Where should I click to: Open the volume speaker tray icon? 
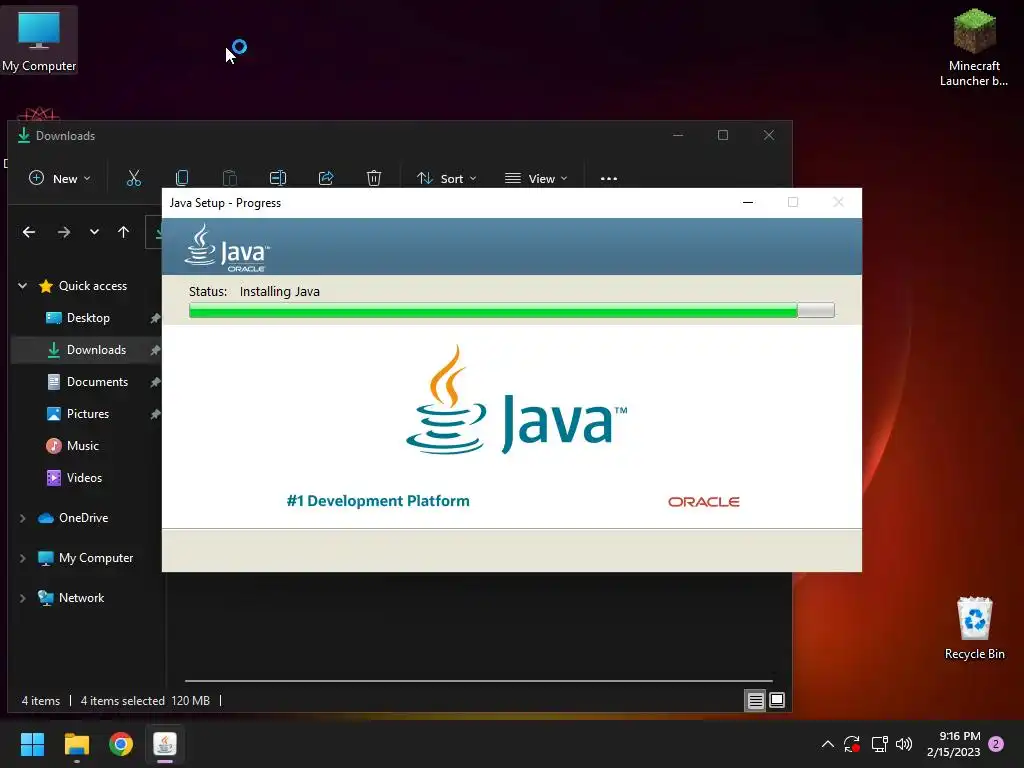(904, 744)
